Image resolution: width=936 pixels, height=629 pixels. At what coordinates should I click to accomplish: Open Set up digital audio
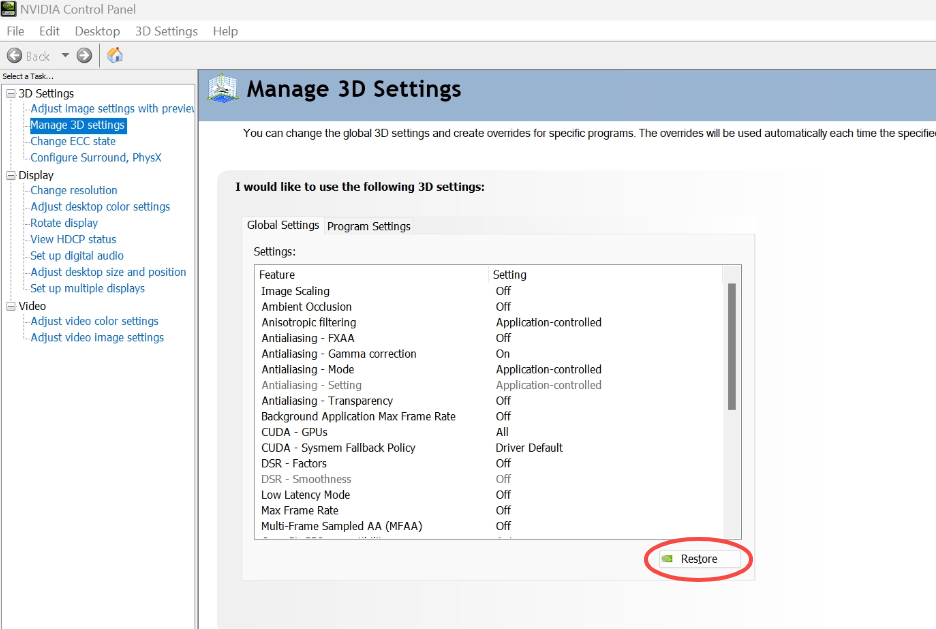coord(77,255)
